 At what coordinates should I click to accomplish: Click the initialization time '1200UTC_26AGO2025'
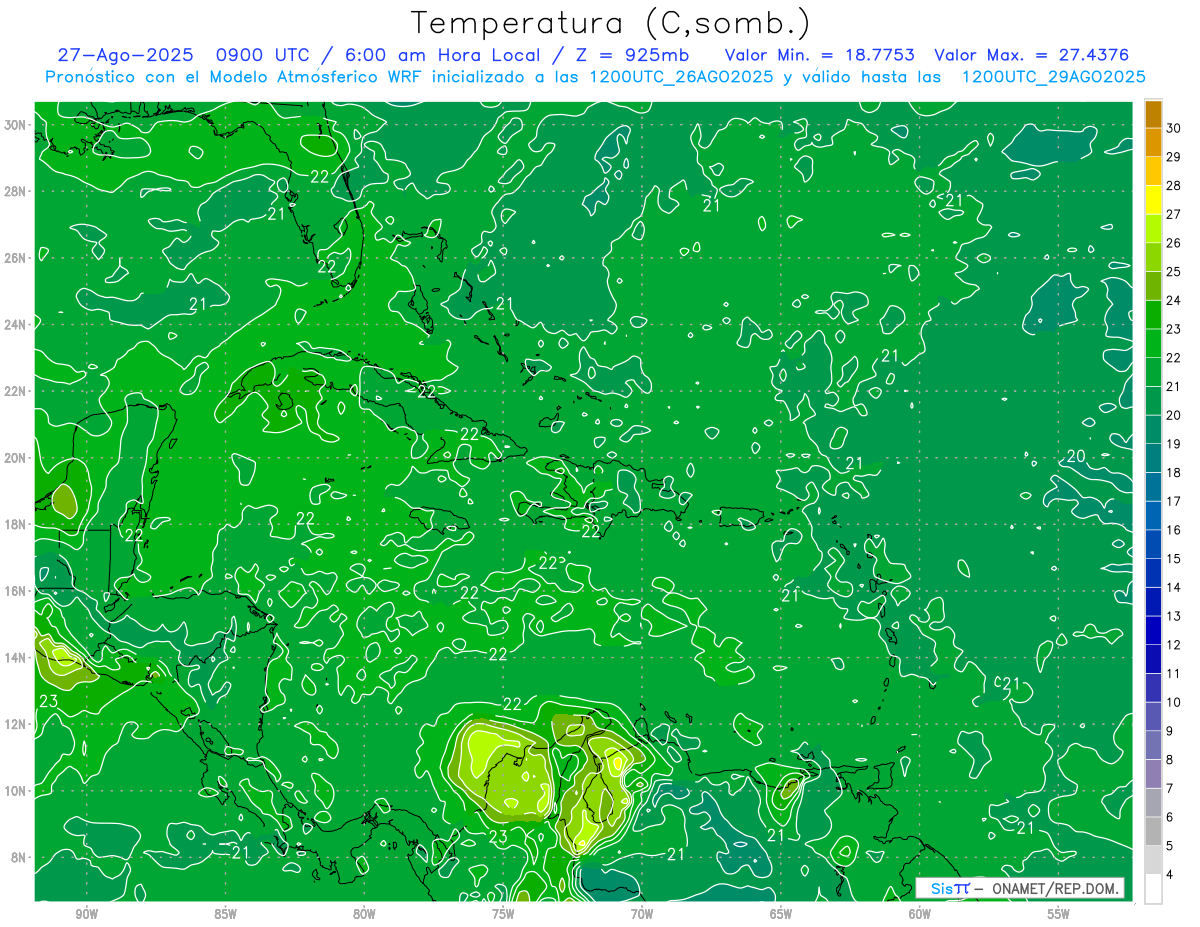click(x=682, y=77)
